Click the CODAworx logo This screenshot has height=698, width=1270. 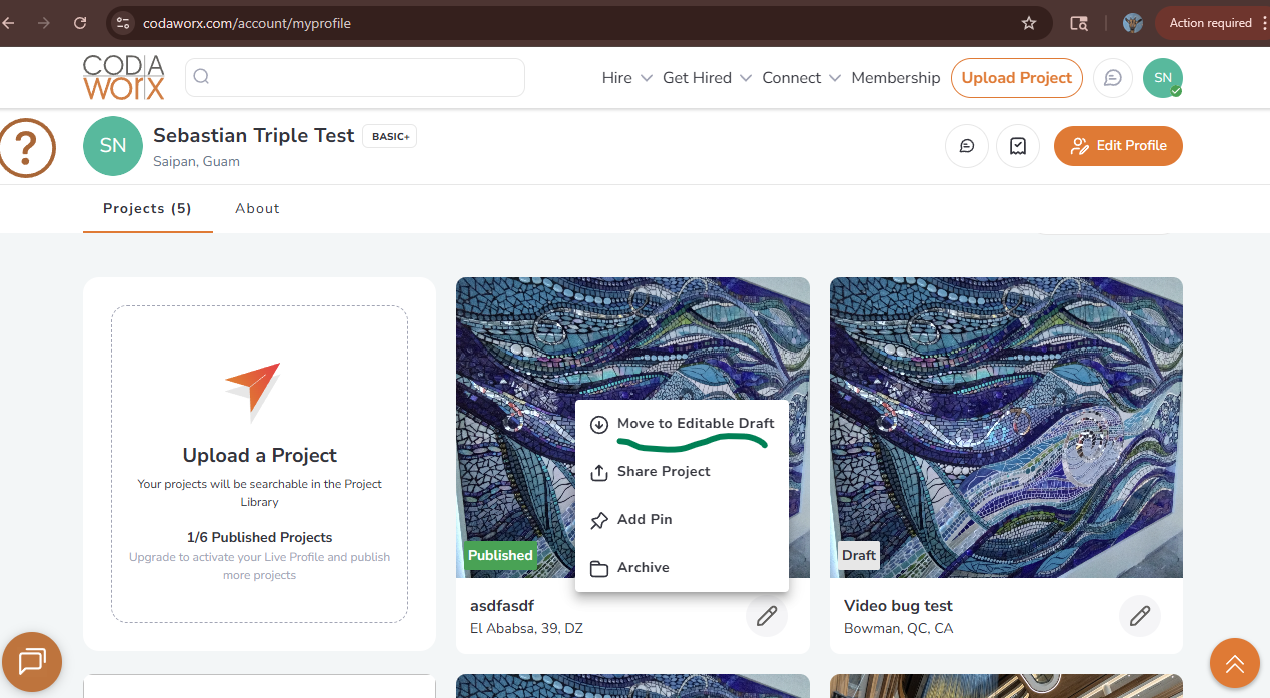click(124, 78)
